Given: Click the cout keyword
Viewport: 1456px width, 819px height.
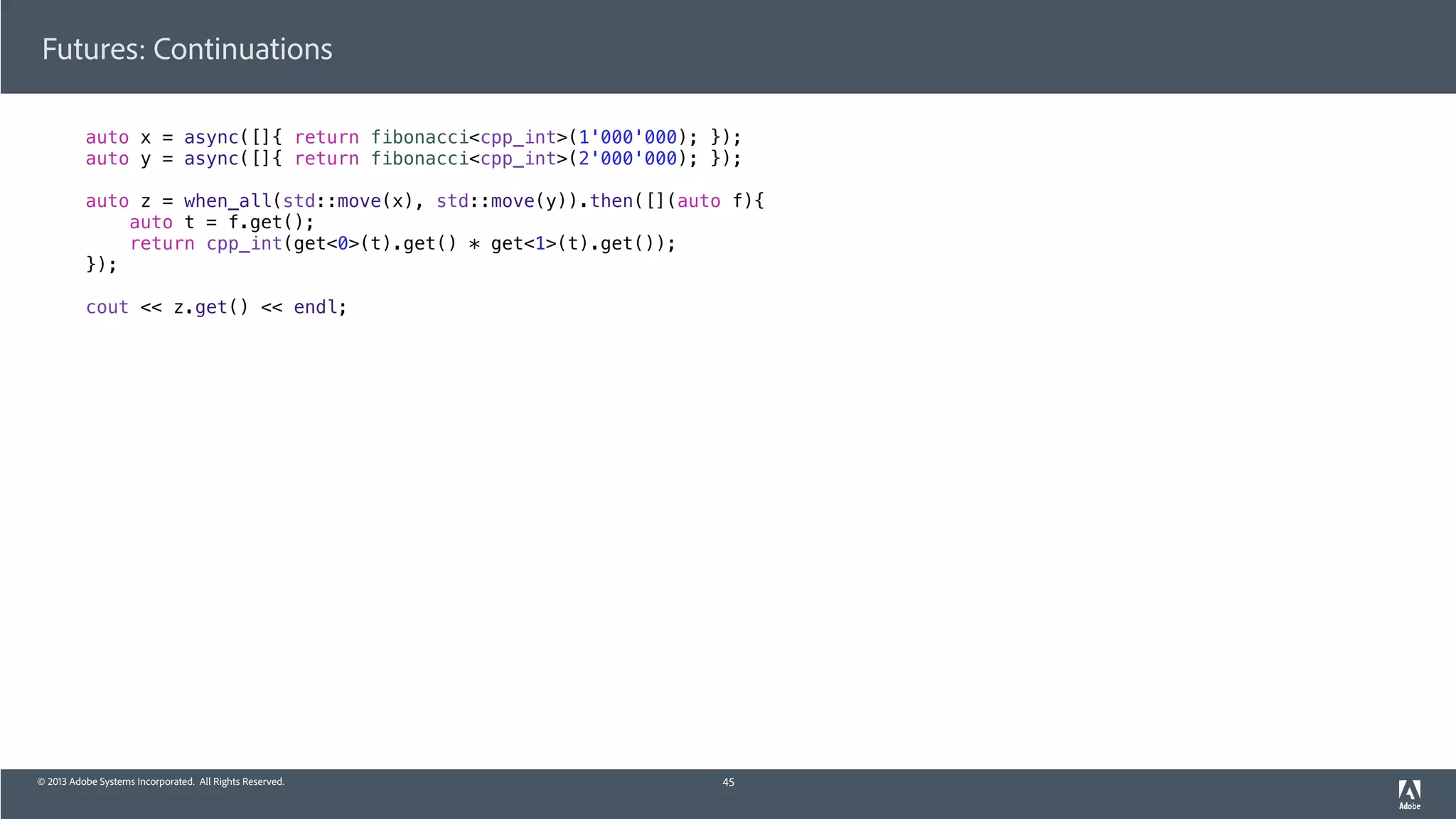Looking at the screenshot, I should coord(107,307).
